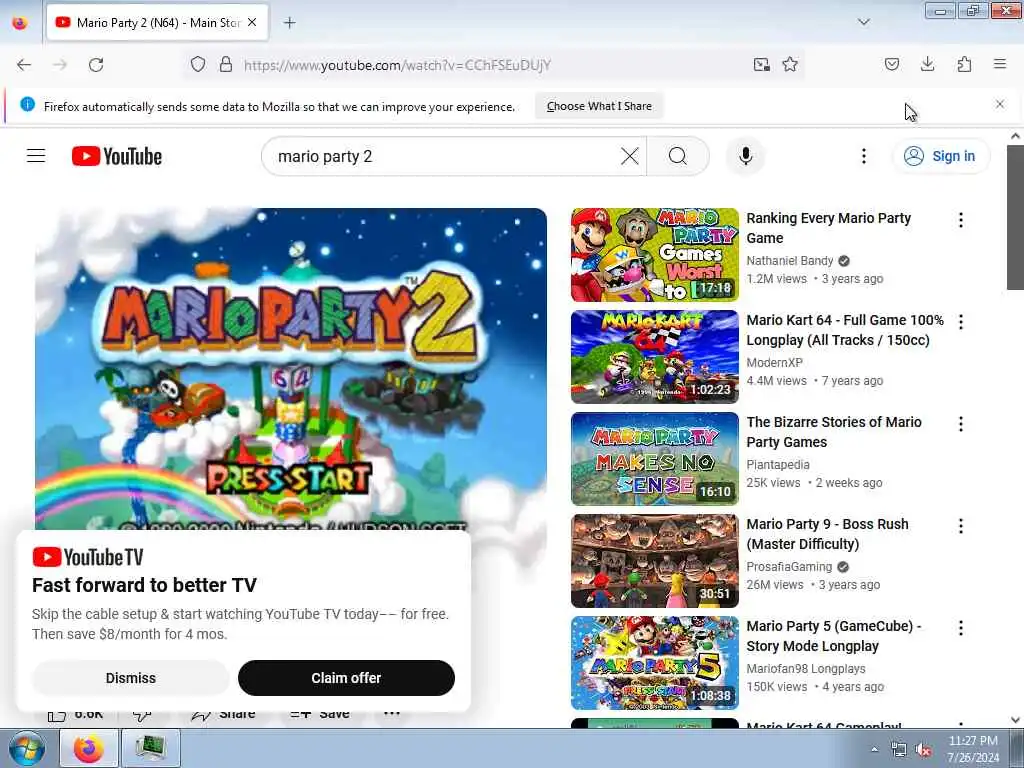Open the muted volume tray icon

pyautogui.click(x=923, y=750)
